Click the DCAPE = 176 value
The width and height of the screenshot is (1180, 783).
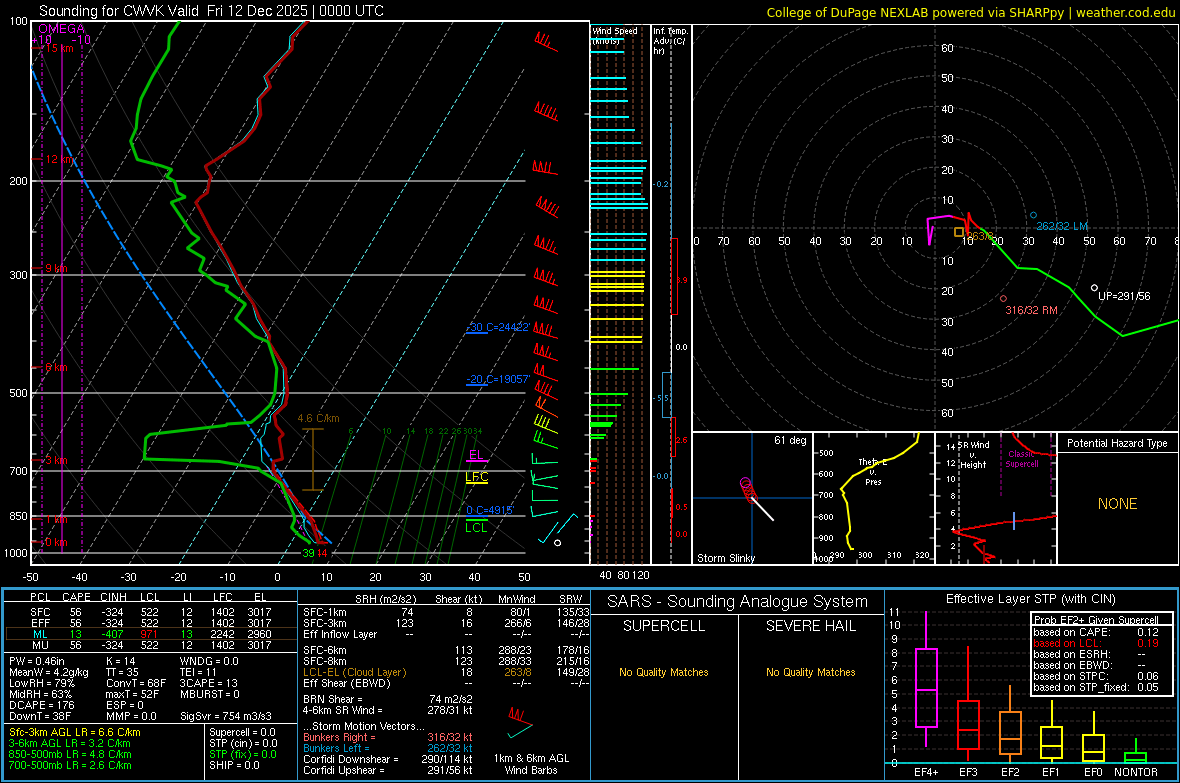pos(41,705)
